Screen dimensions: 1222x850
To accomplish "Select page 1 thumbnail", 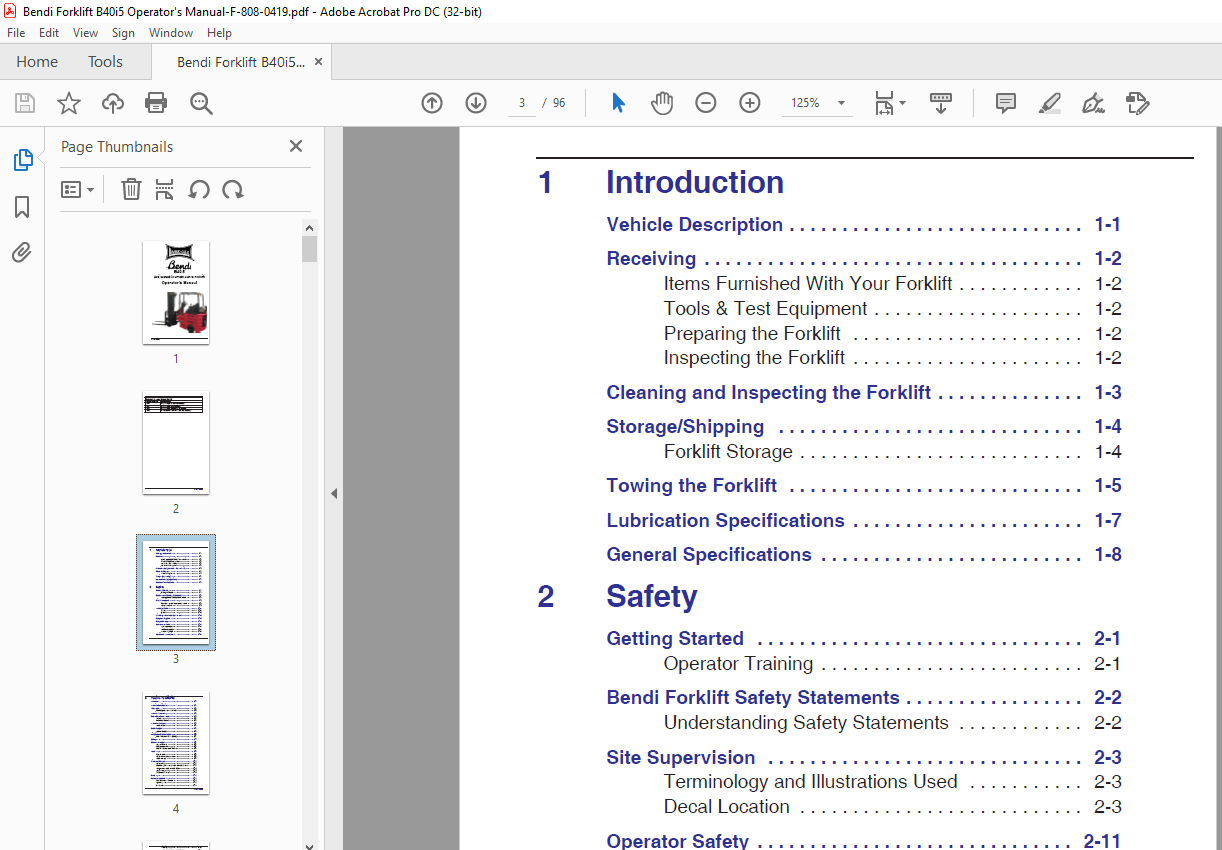I will tap(176, 293).
